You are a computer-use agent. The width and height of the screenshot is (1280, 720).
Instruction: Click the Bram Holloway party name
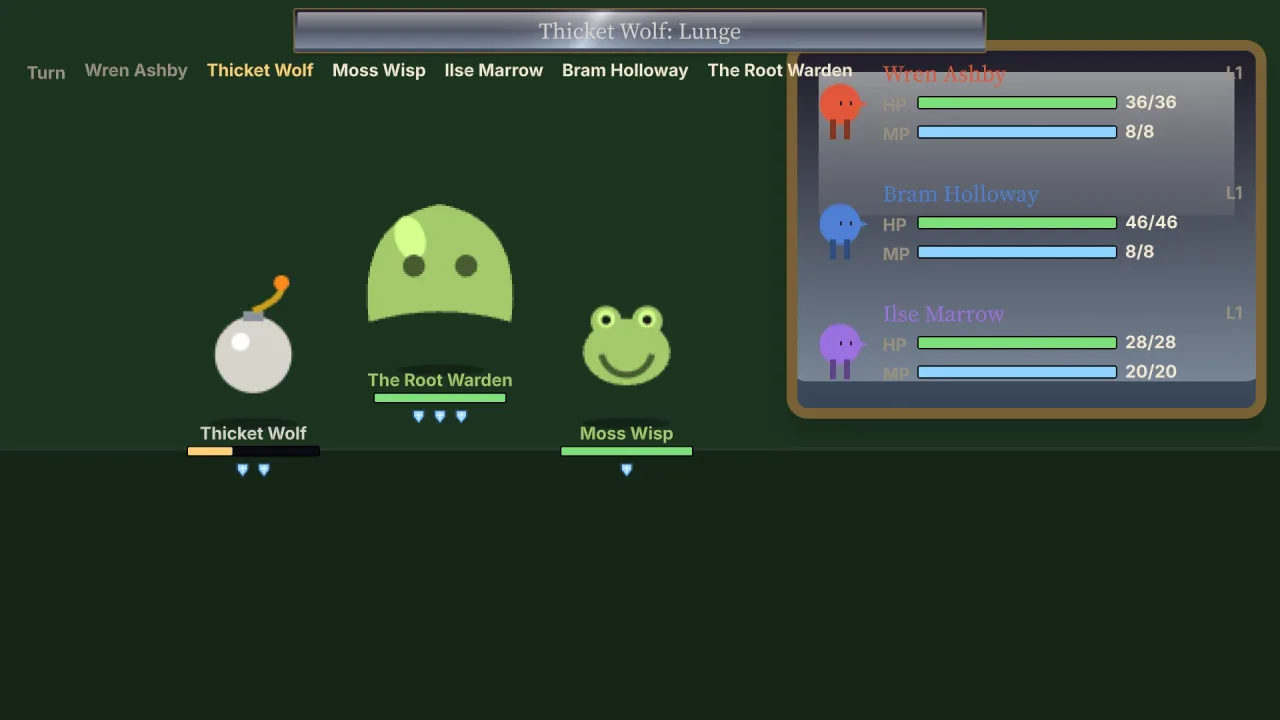(961, 194)
